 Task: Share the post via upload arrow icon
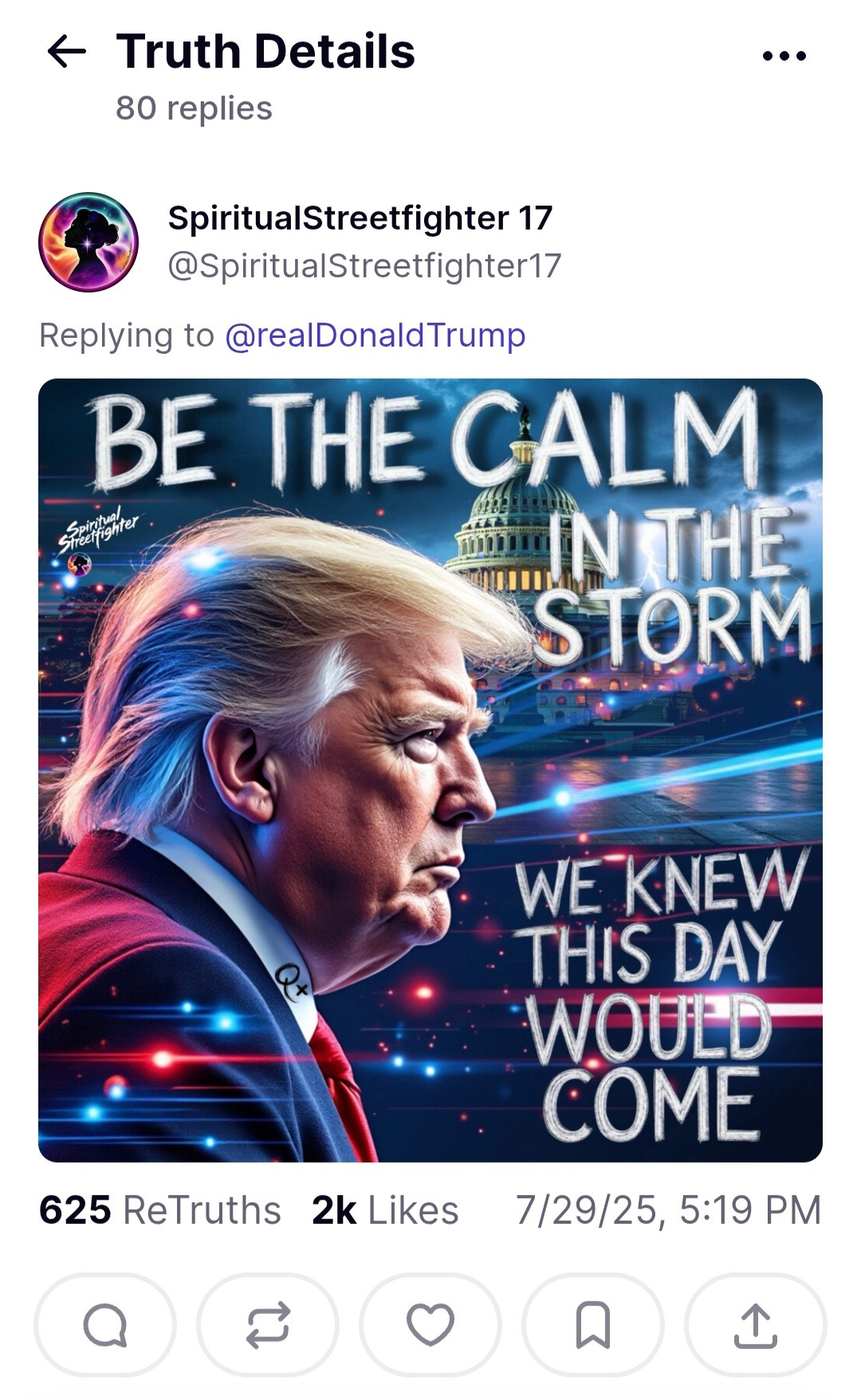(756, 1324)
